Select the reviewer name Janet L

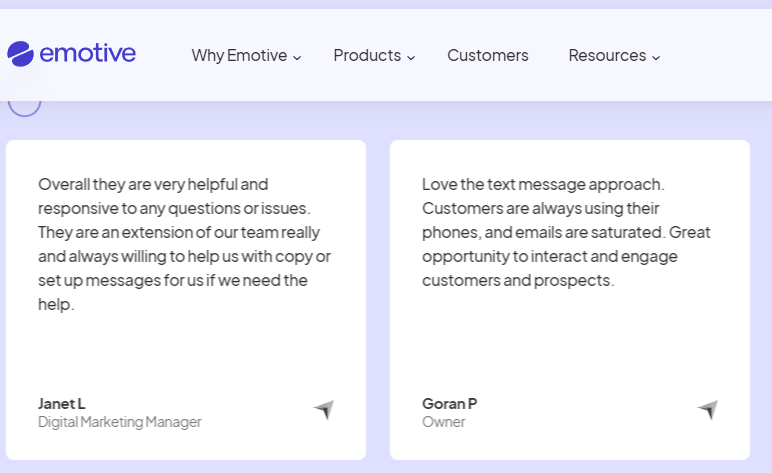62,403
